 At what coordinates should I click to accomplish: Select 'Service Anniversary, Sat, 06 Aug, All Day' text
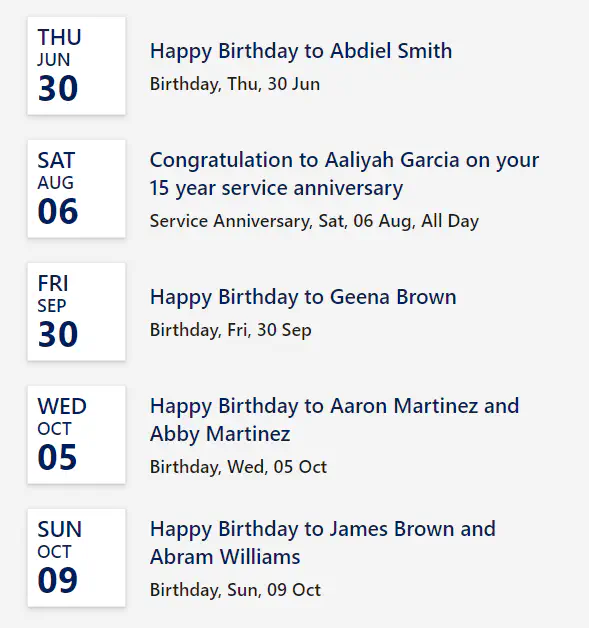(314, 221)
